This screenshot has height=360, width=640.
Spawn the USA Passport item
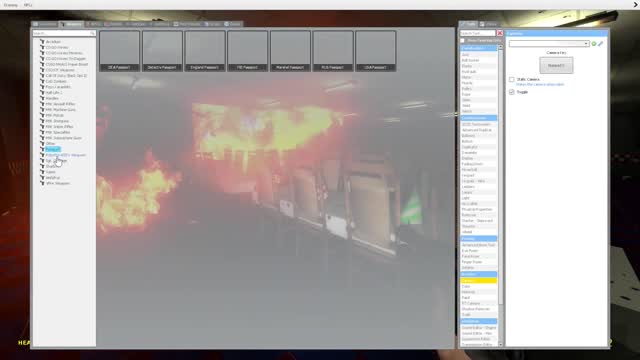click(x=376, y=51)
